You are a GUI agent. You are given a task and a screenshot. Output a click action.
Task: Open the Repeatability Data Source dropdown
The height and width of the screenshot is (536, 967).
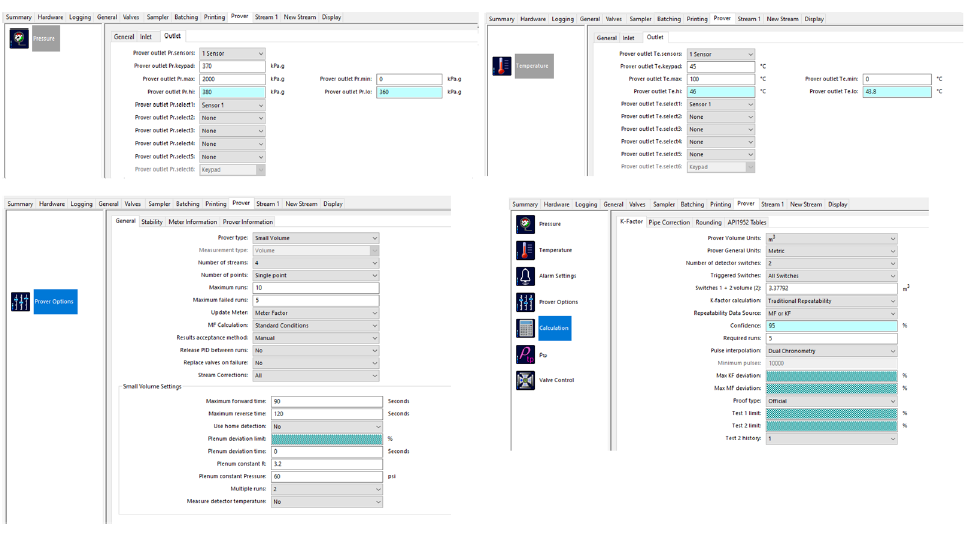click(x=831, y=313)
